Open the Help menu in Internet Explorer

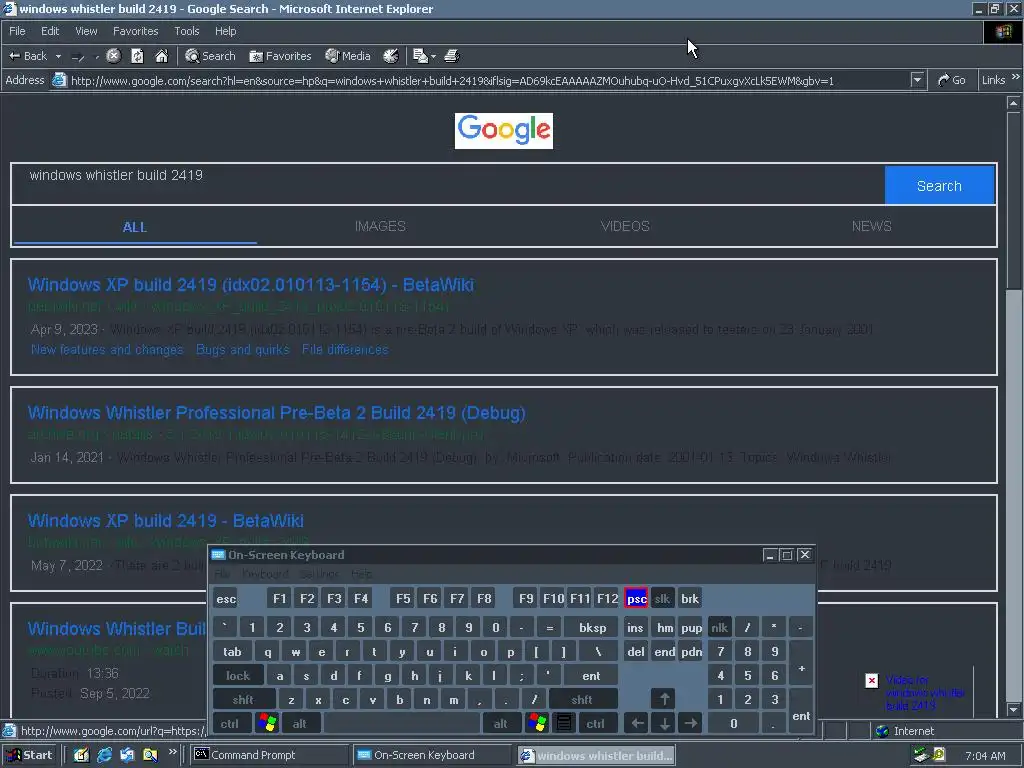click(225, 31)
